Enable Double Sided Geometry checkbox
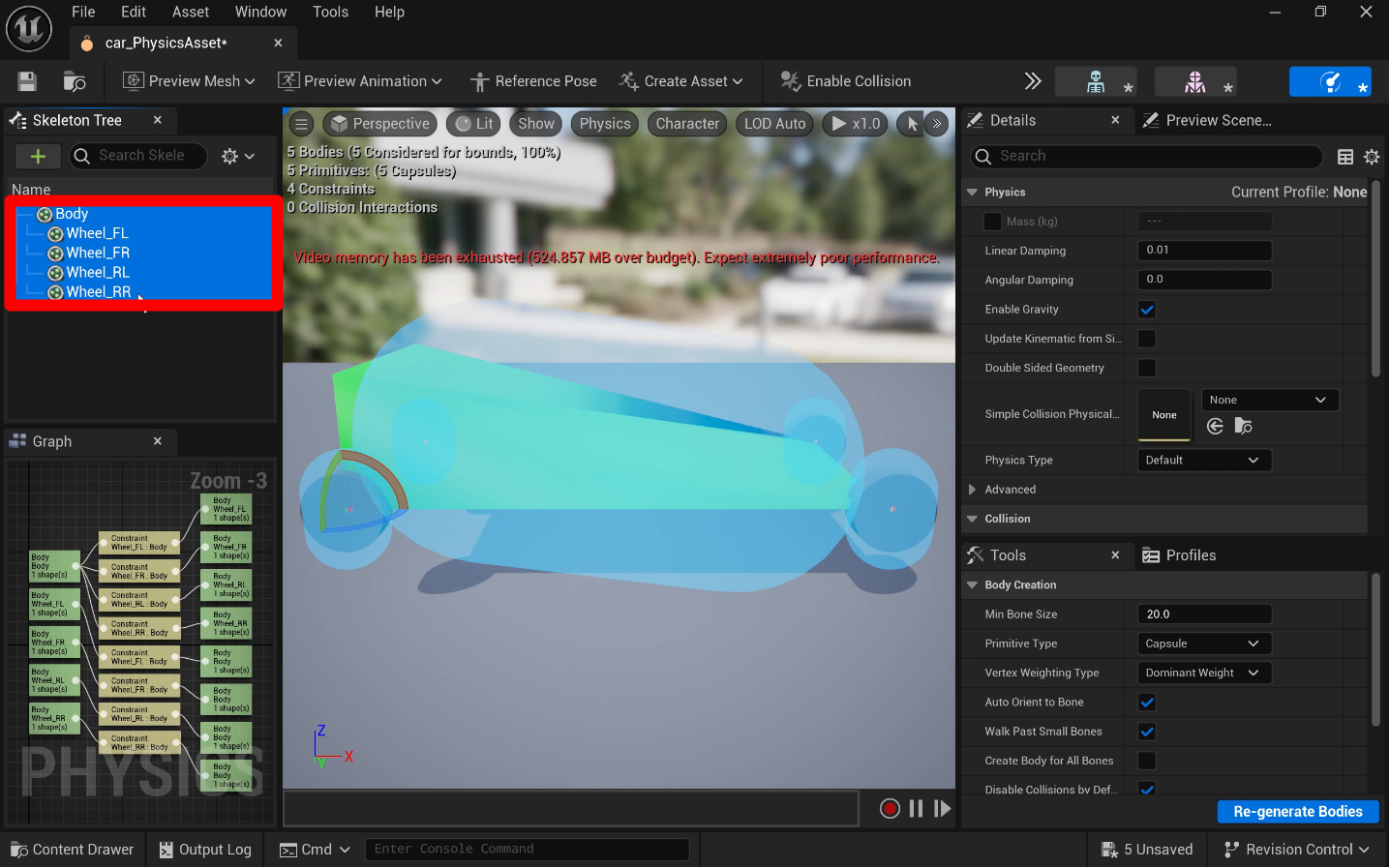This screenshot has width=1390, height=868. tap(1147, 368)
